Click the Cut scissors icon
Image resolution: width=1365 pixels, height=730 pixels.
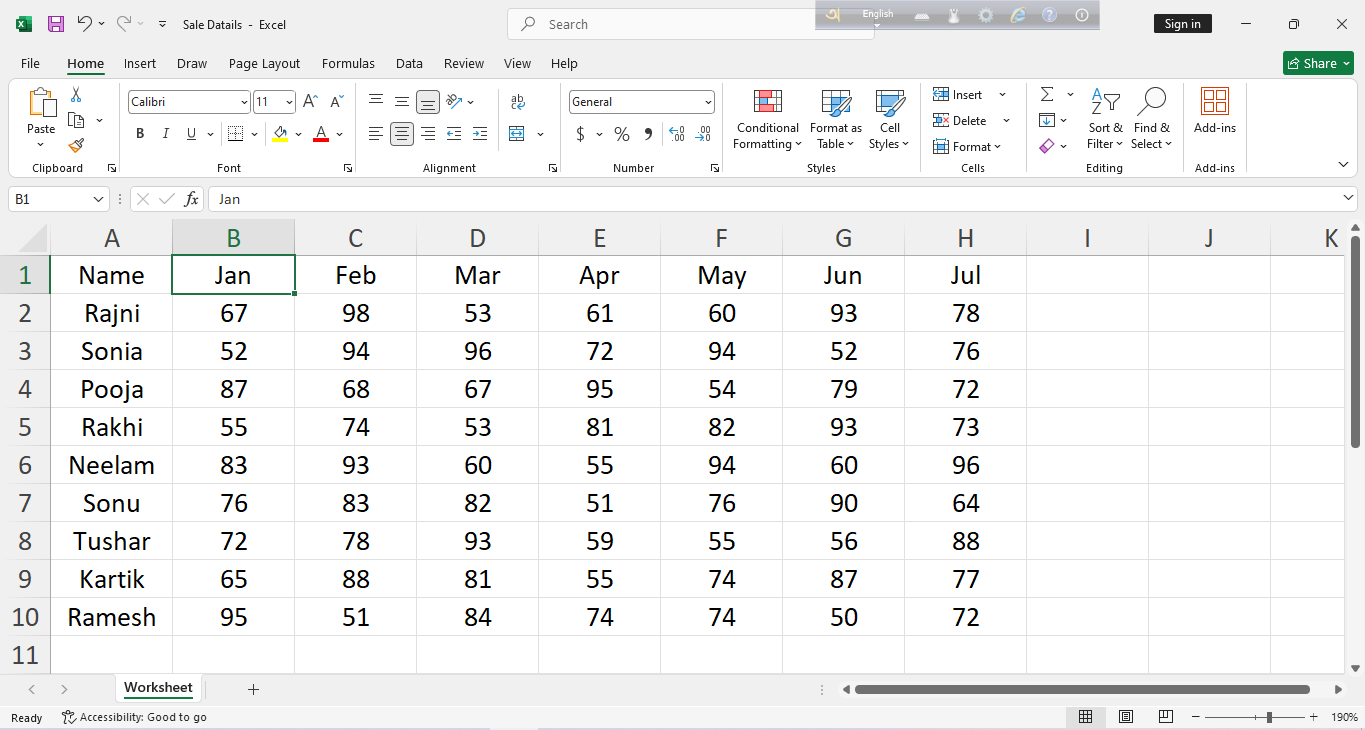click(x=76, y=95)
